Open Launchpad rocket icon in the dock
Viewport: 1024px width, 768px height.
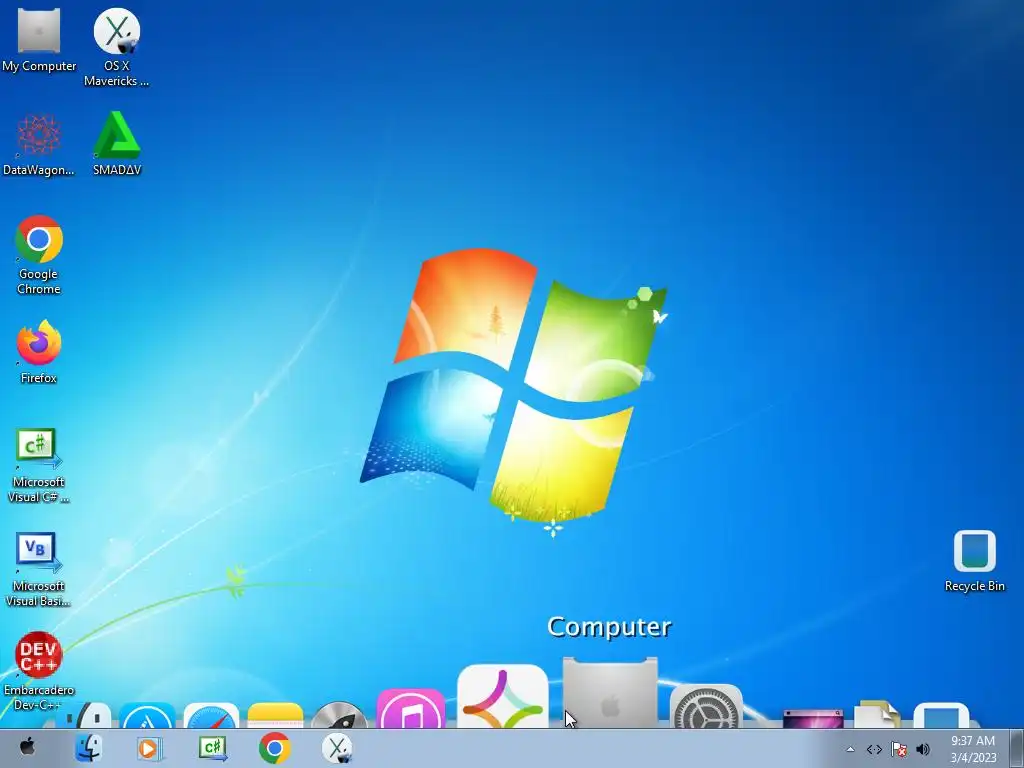coord(339,716)
